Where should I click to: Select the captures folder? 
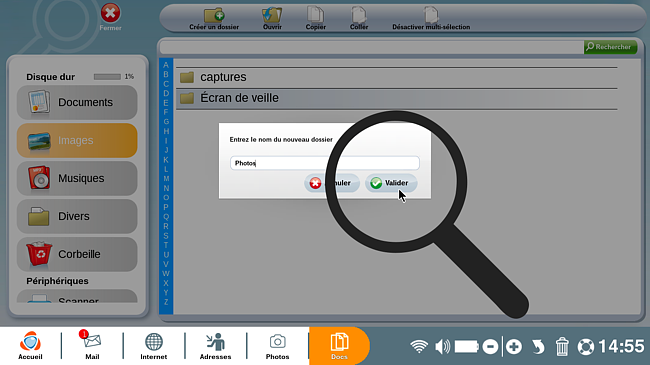tap(397, 77)
